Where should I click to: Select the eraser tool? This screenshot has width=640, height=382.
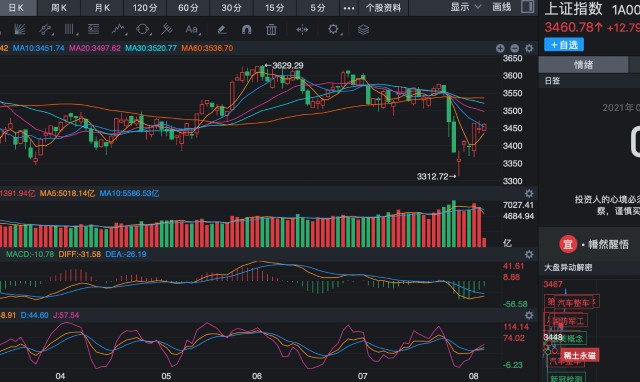(x=222, y=29)
